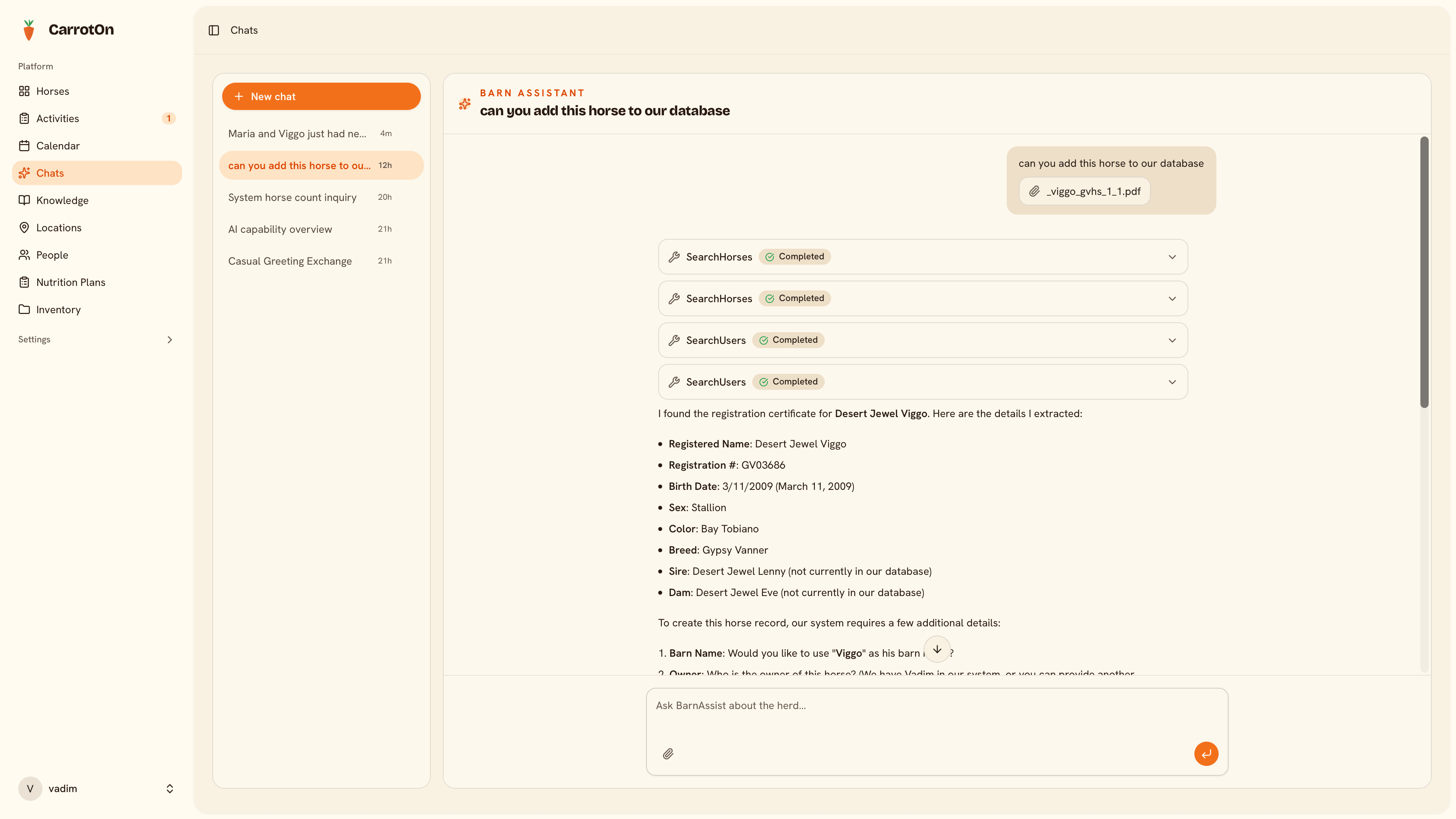Open Calendar icon in sidebar

[24, 146]
